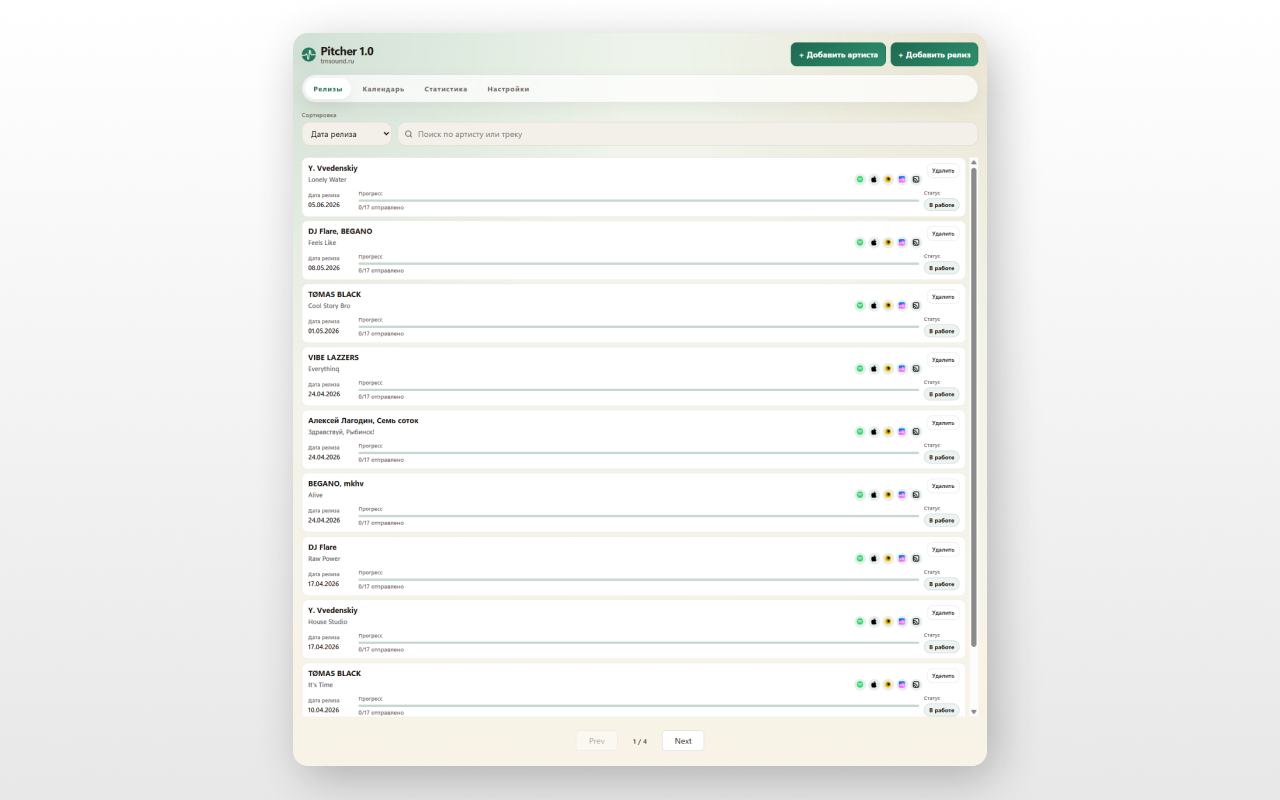Click the track title House Studio
The height and width of the screenshot is (800, 1280).
click(328, 622)
